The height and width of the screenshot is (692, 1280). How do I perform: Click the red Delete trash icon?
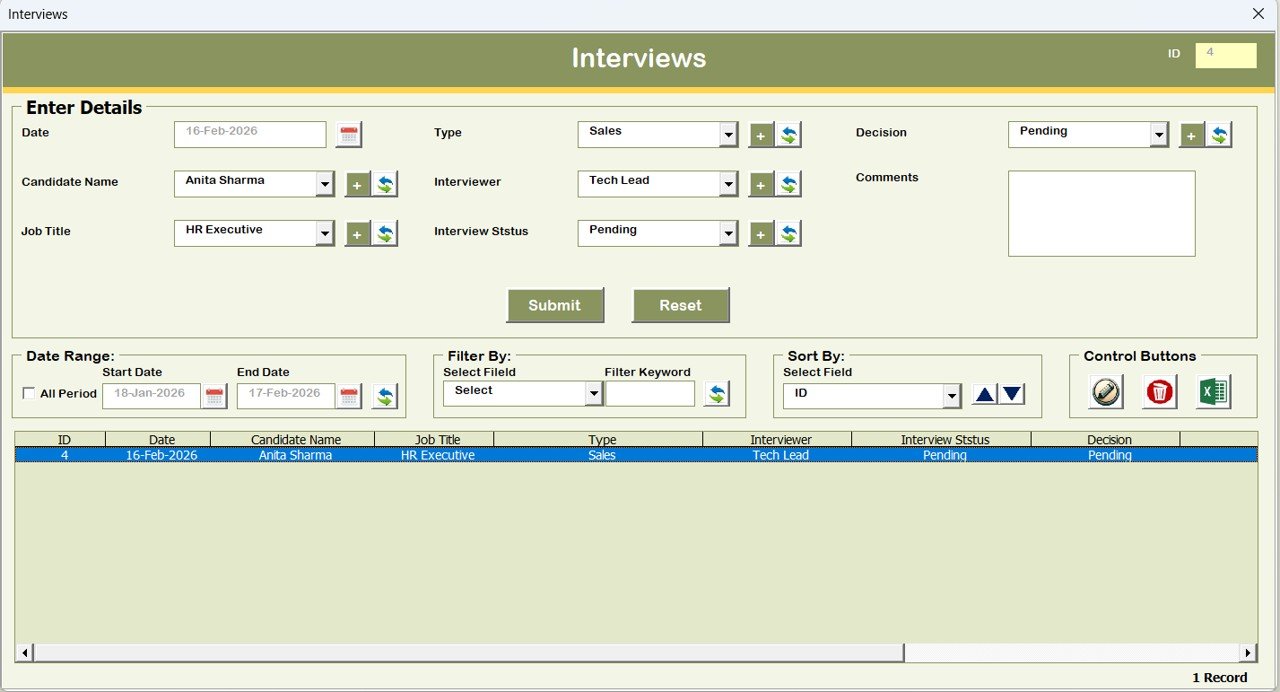[1158, 392]
